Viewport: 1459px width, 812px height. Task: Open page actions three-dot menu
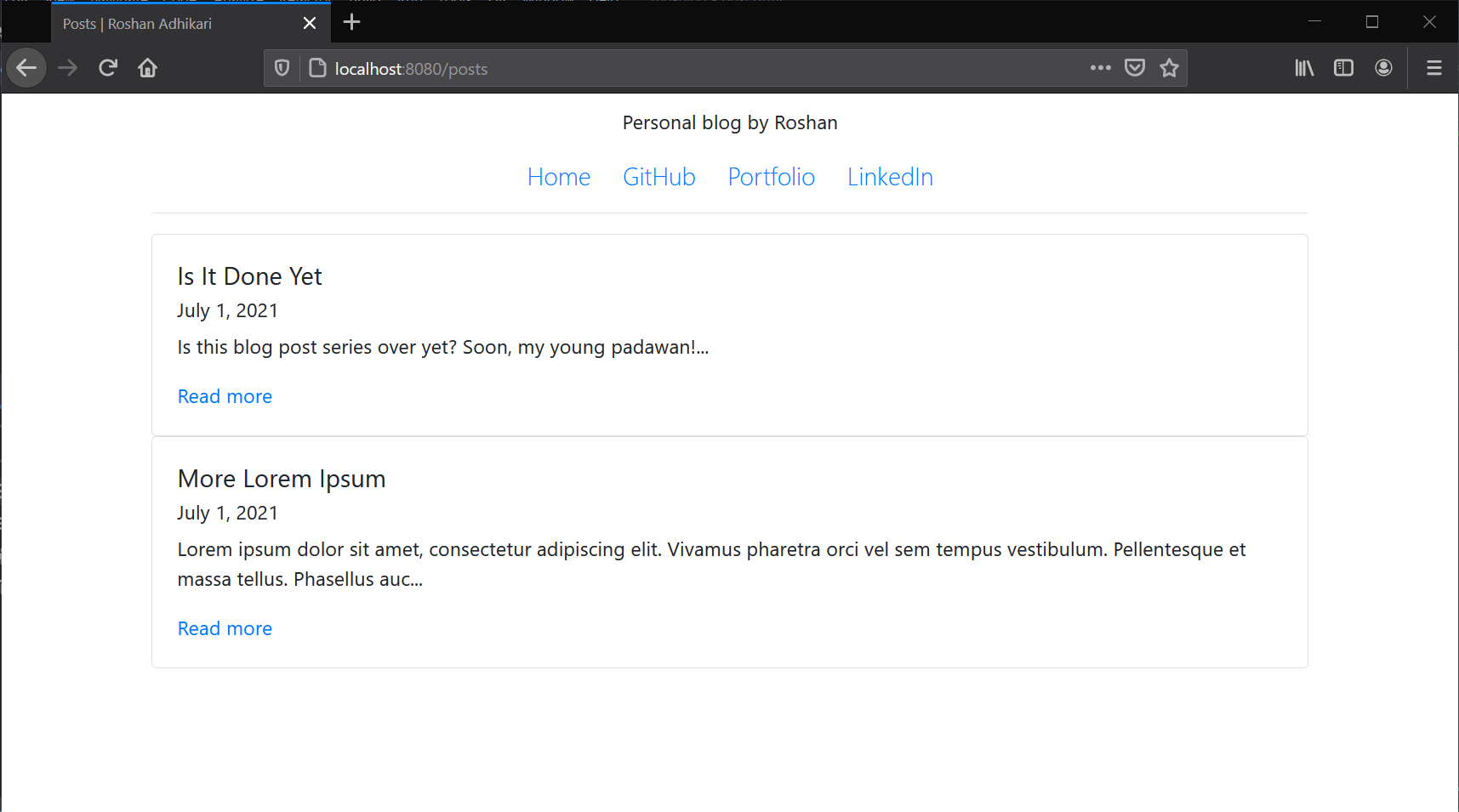(x=1101, y=68)
